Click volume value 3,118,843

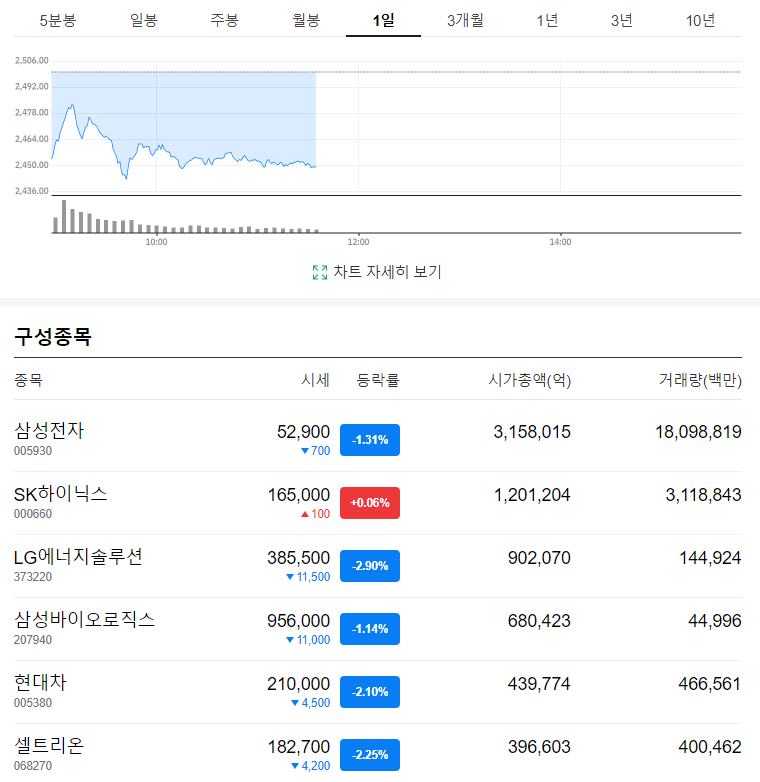[x=703, y=495]
